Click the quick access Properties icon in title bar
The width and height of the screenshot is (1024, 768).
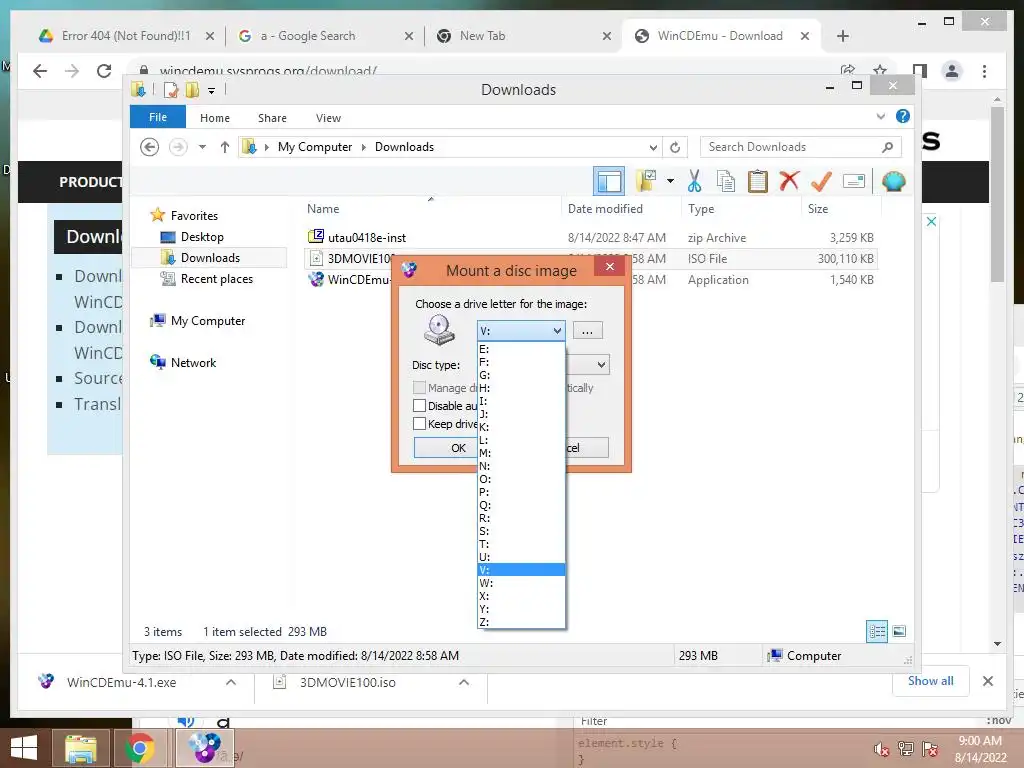pyautogui.click(x=170, y=90)
